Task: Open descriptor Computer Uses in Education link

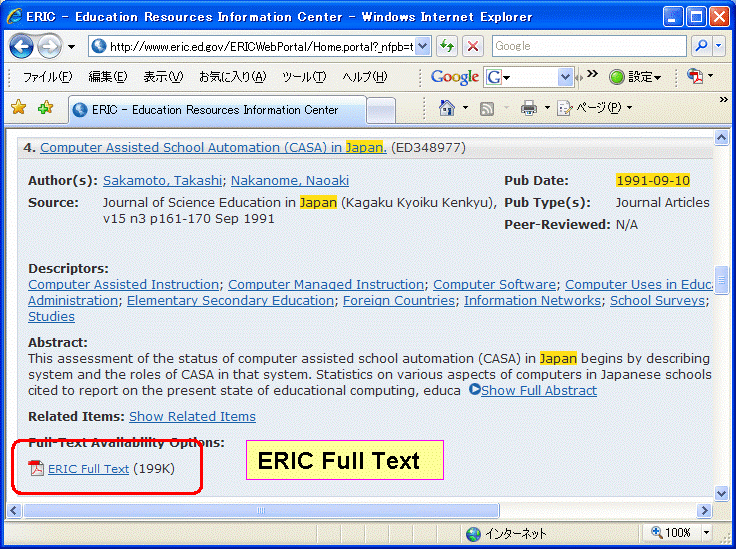Action: (x=639, y=284)
